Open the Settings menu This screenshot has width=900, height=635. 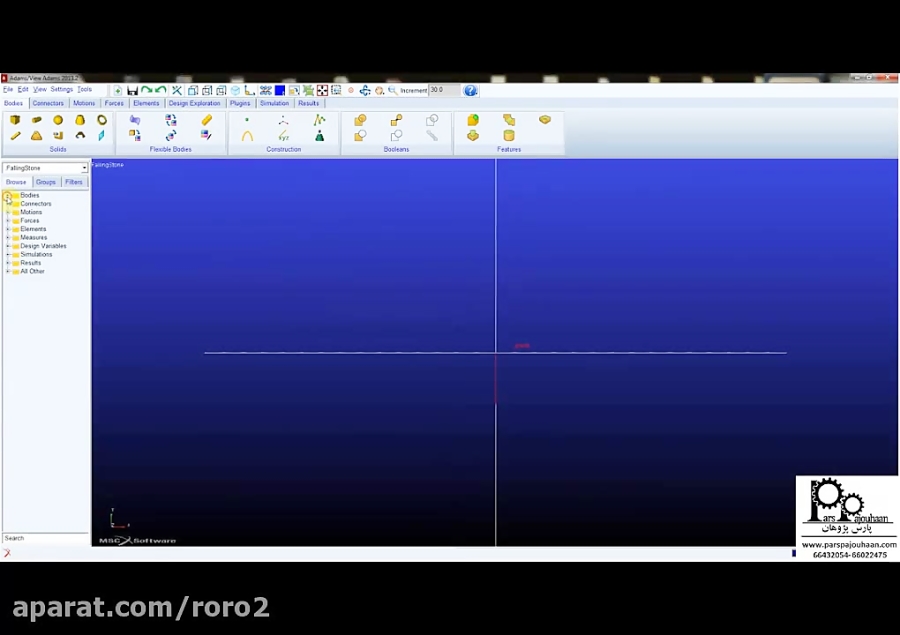click(x=61, y=89)
